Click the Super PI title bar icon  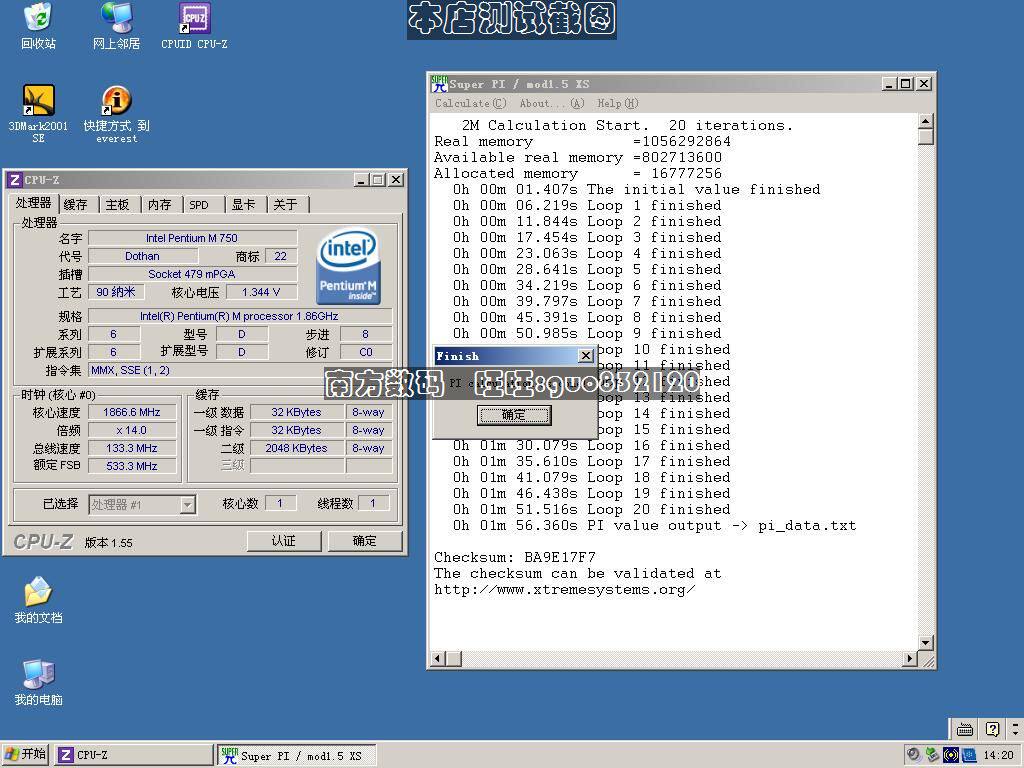[439, 84]
